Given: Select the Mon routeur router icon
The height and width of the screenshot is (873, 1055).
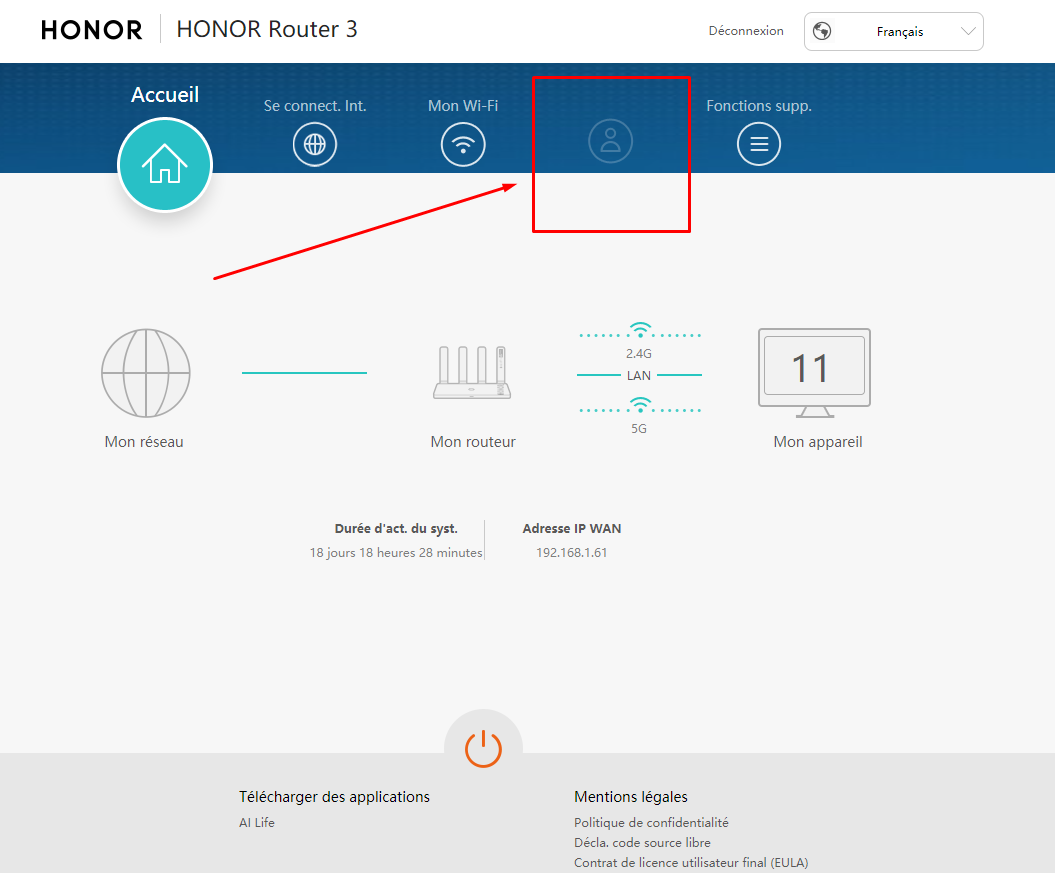Looking at the screenshot, I should coord(472,374).
